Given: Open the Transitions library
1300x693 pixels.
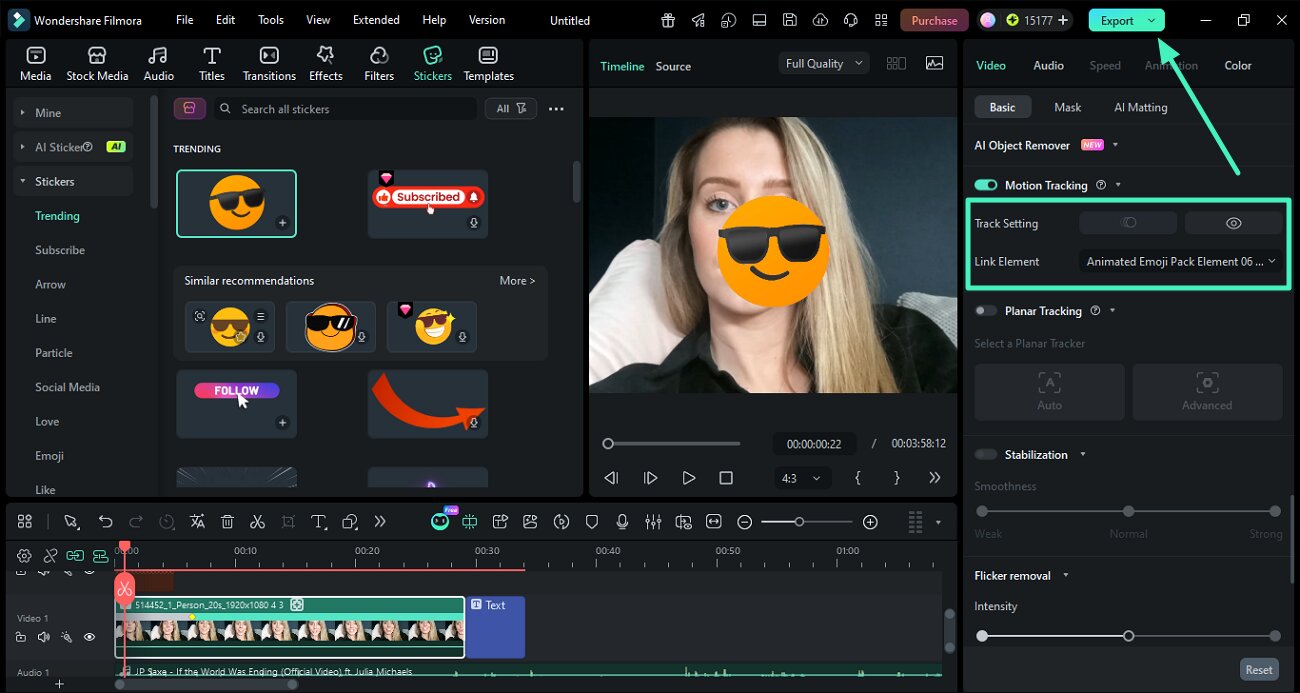Looking at the screenshot, I should (x=269, y=64).
